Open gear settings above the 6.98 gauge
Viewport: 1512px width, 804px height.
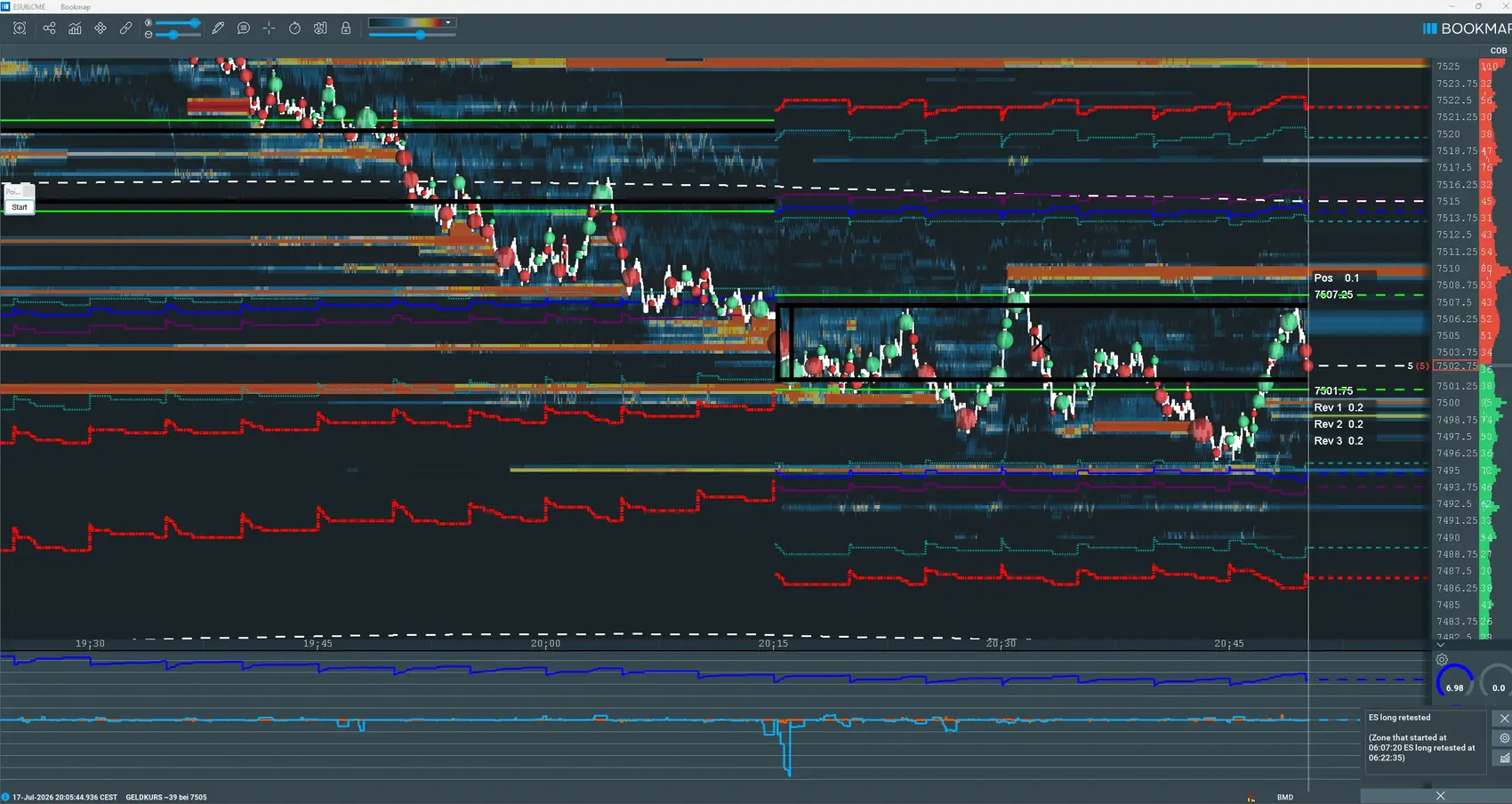(1442, 660)
